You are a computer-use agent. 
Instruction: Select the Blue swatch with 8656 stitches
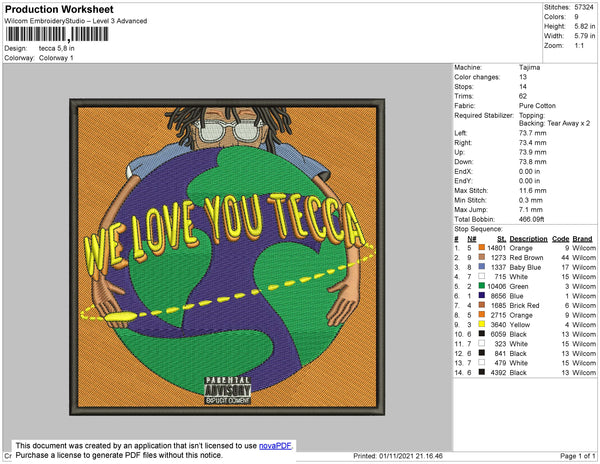(482, 296)
